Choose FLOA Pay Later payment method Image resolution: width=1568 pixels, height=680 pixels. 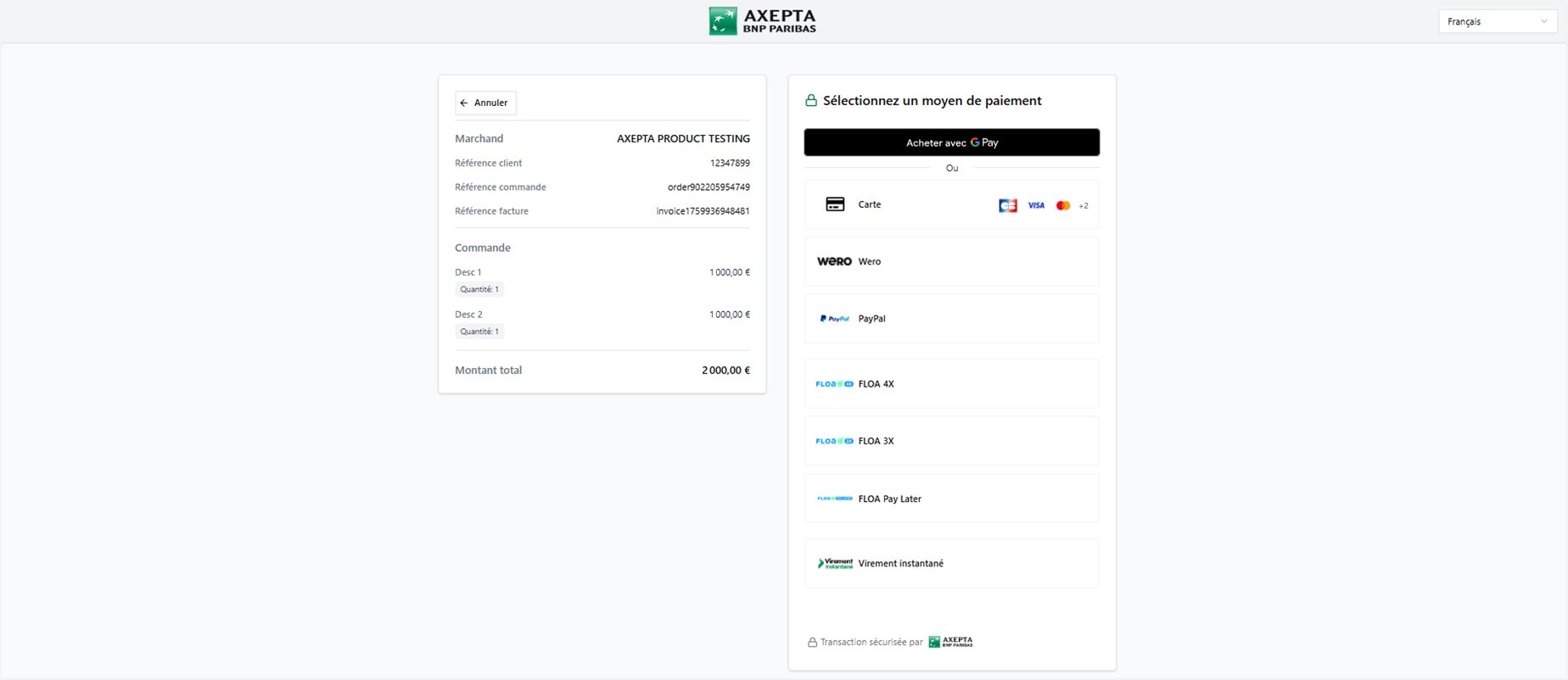pyautogui.click(x=951, y=499)
